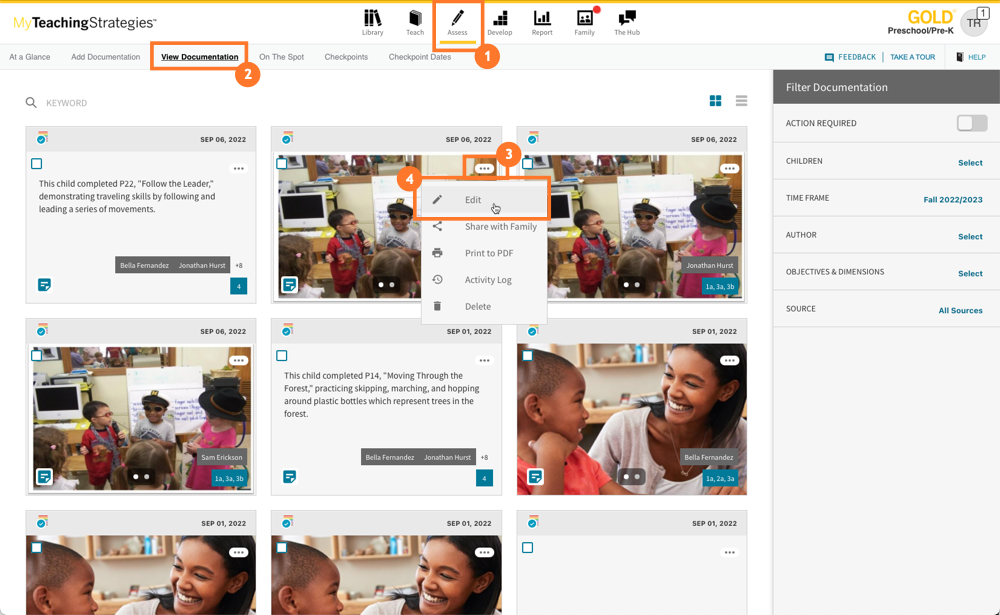Click the Teach icon in top navigation
The width and height of the screenshot is (1000, 615).
415,22
